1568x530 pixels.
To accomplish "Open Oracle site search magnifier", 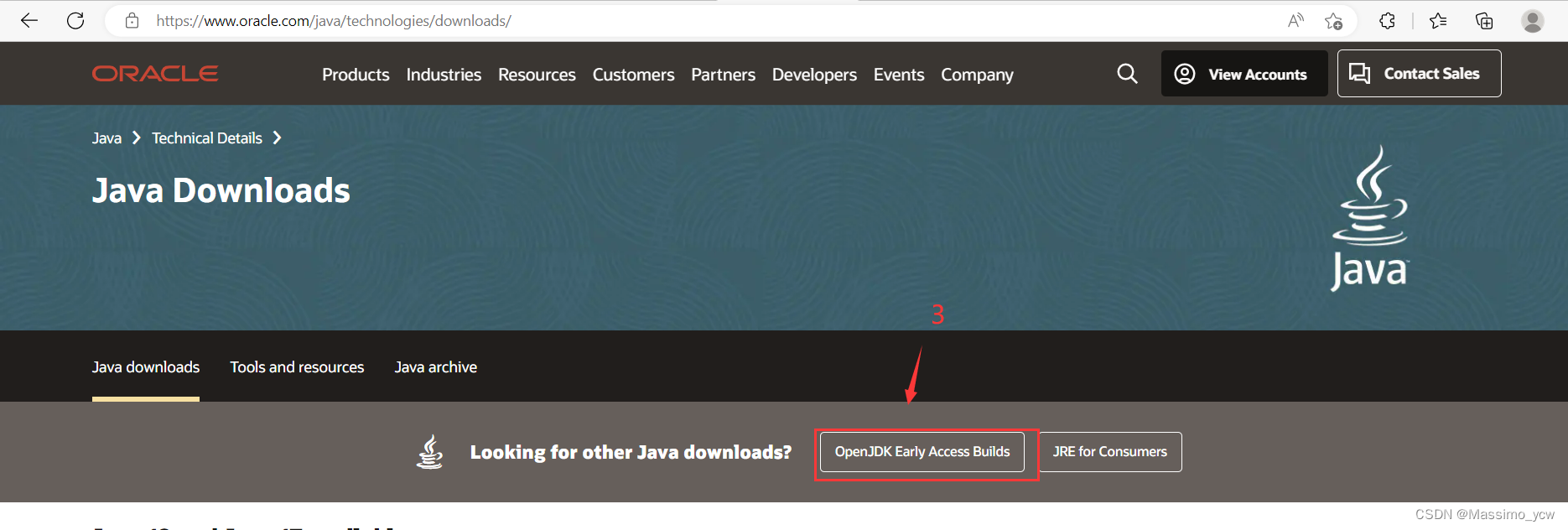I will [1127, 74].
